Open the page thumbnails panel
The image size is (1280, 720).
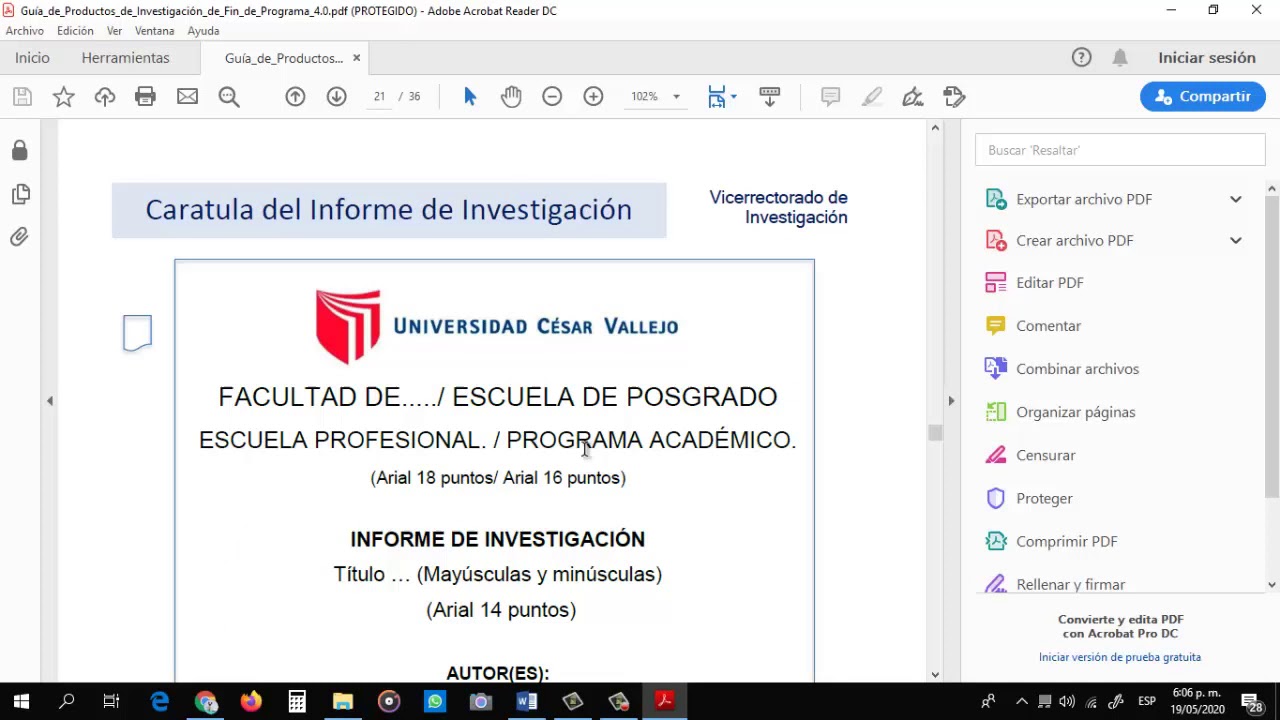pyautogui.click(x=20, y=194)
